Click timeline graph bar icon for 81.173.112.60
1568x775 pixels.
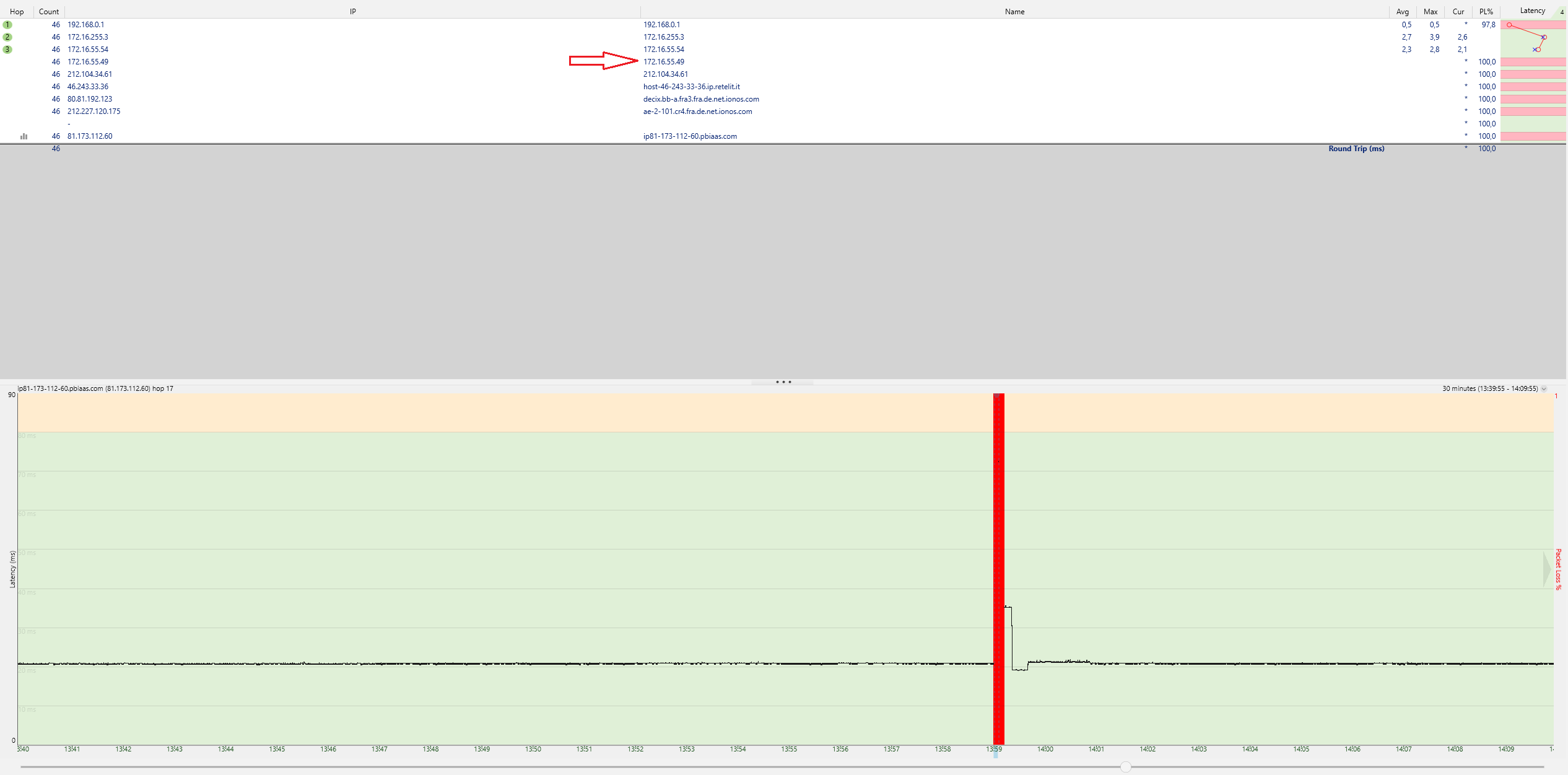tap(24, 136)
